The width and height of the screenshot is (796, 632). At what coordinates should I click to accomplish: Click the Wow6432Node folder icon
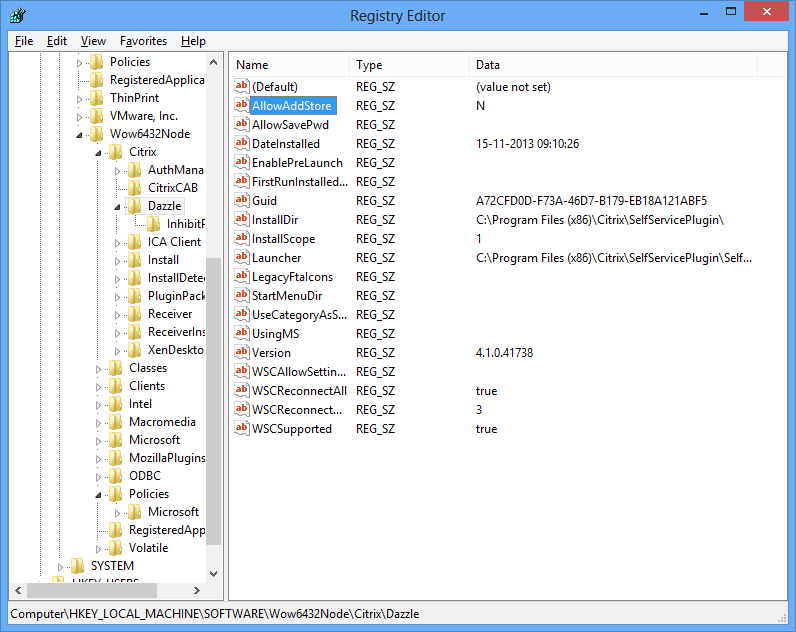click(96, 134)
